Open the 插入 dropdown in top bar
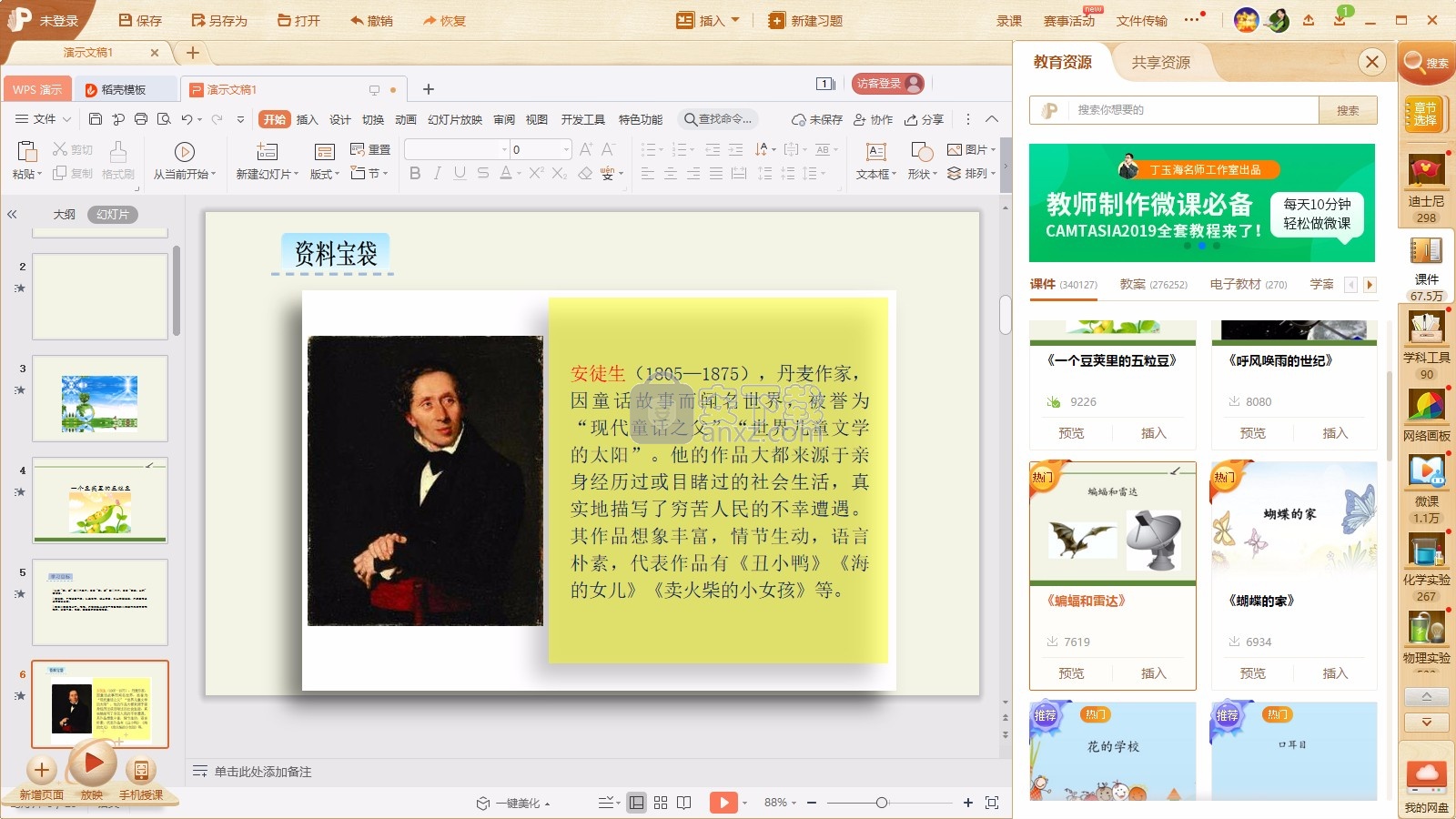Viewport: 1456px width, 819px height. (x=708, y=20)
